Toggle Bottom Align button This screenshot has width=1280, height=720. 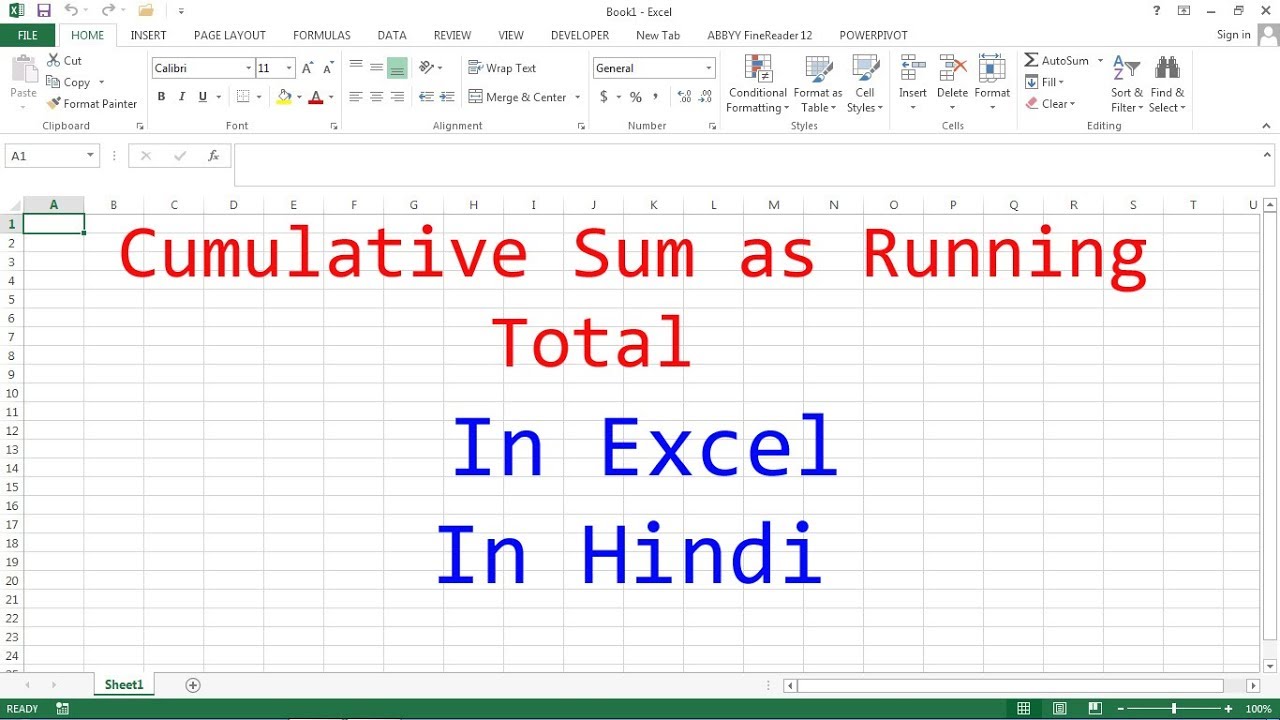(397, 68)
